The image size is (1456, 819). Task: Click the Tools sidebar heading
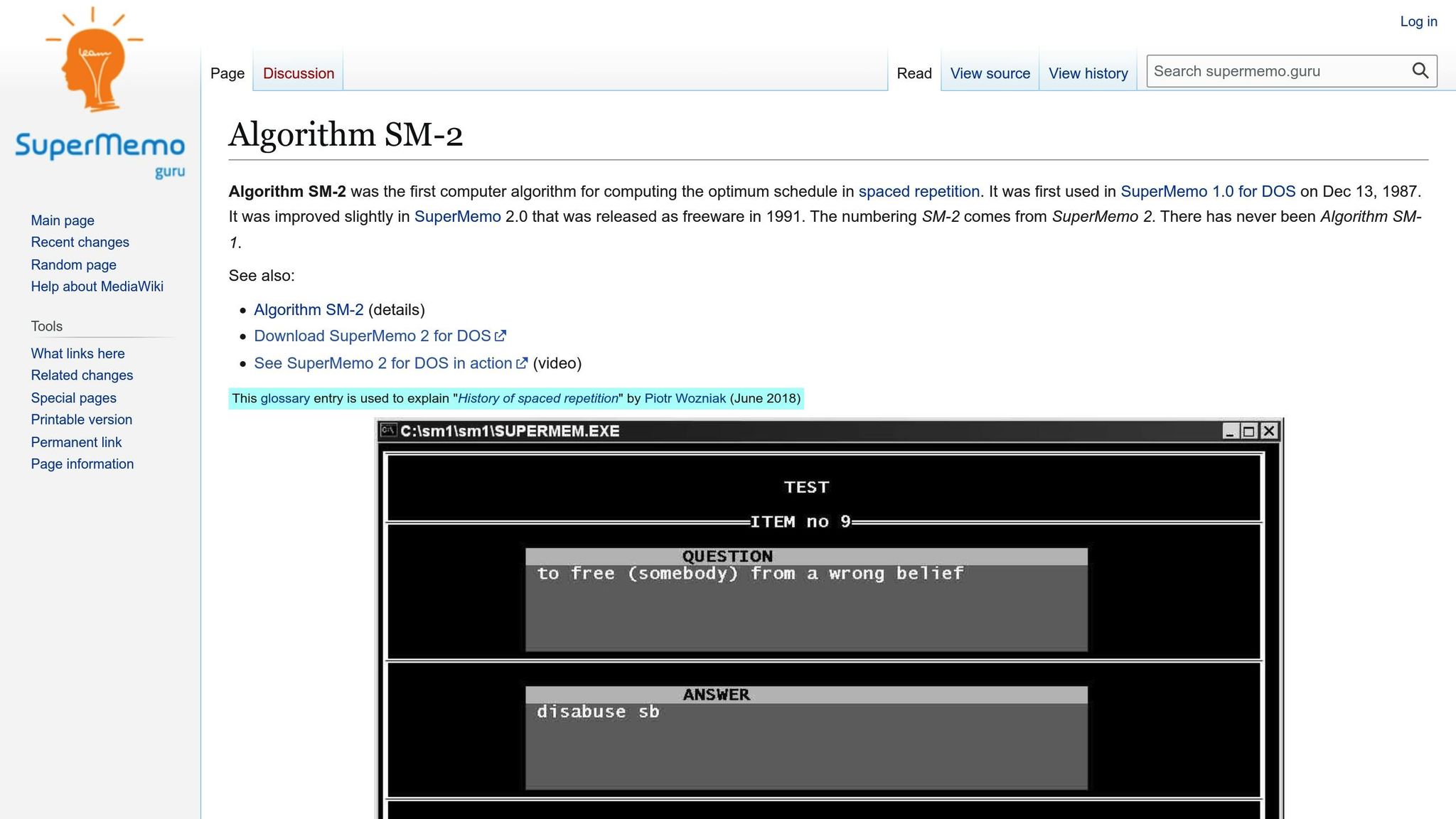pyautogui.click(x=47, y=326)
